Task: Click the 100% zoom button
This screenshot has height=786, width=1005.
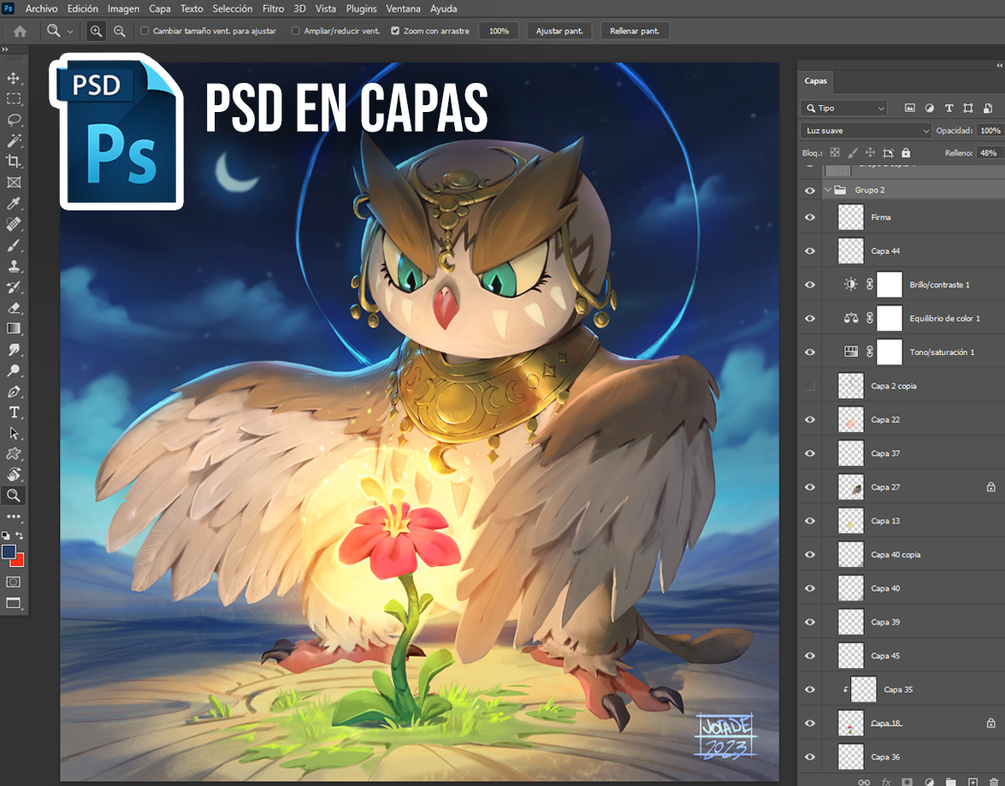Action: (499, 31)
